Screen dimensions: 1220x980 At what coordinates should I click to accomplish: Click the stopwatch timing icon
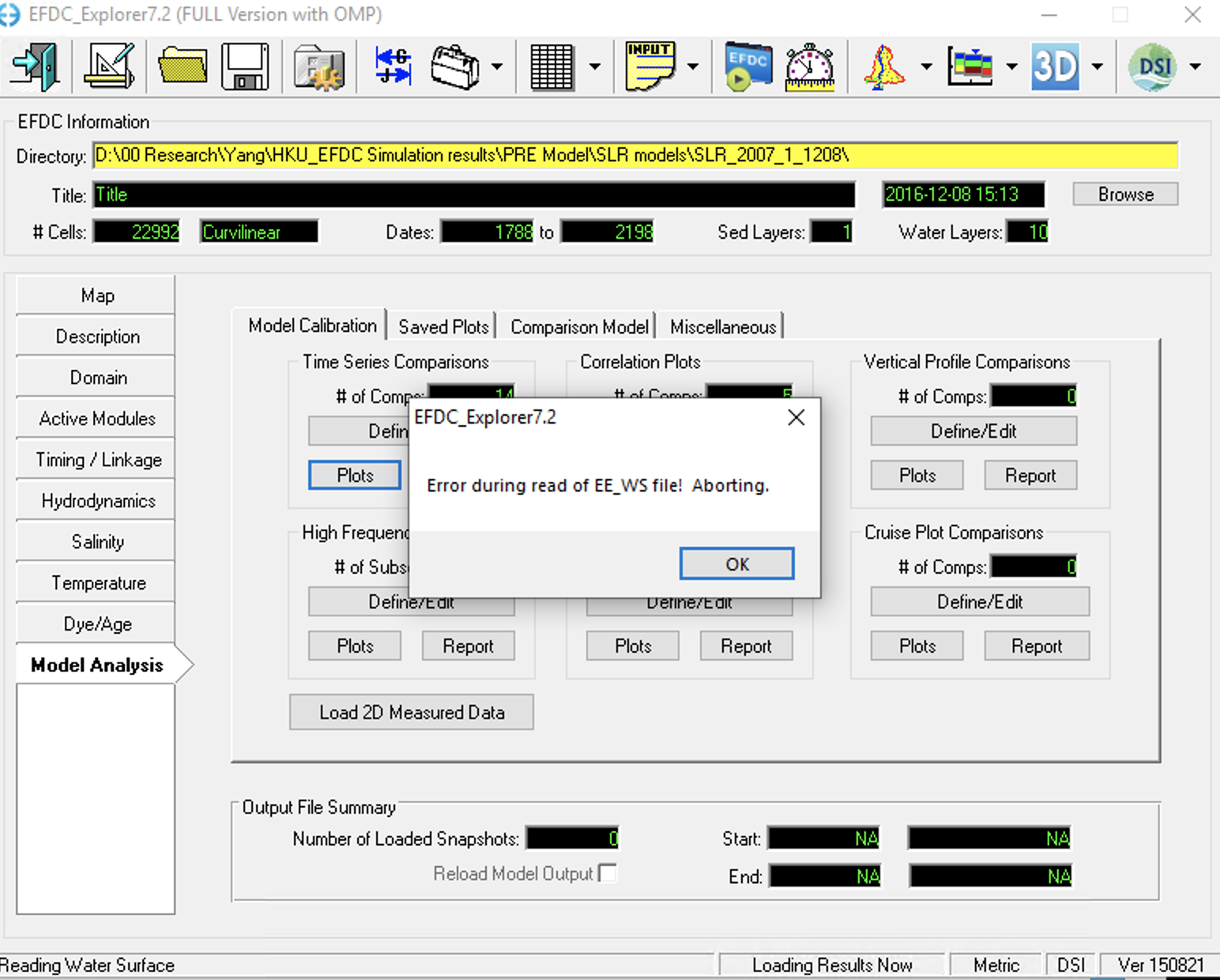pyautogui.click(x=810, y=66)
